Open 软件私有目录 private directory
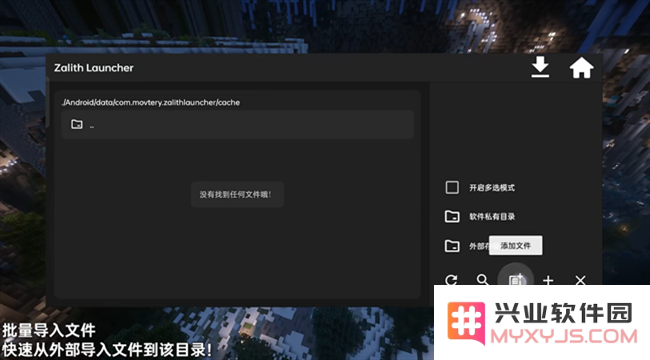This screenshot has width=650, height=360. click(x=480, y=216)
